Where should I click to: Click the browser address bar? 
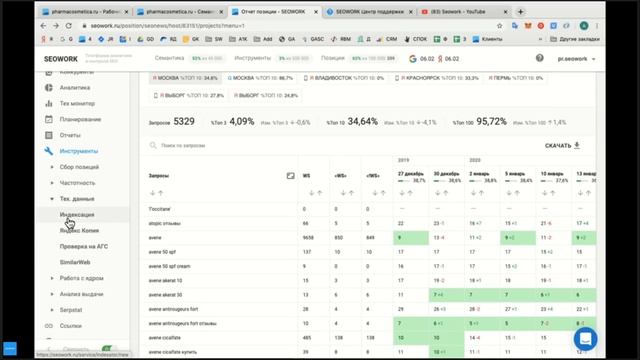coord(286,26)
